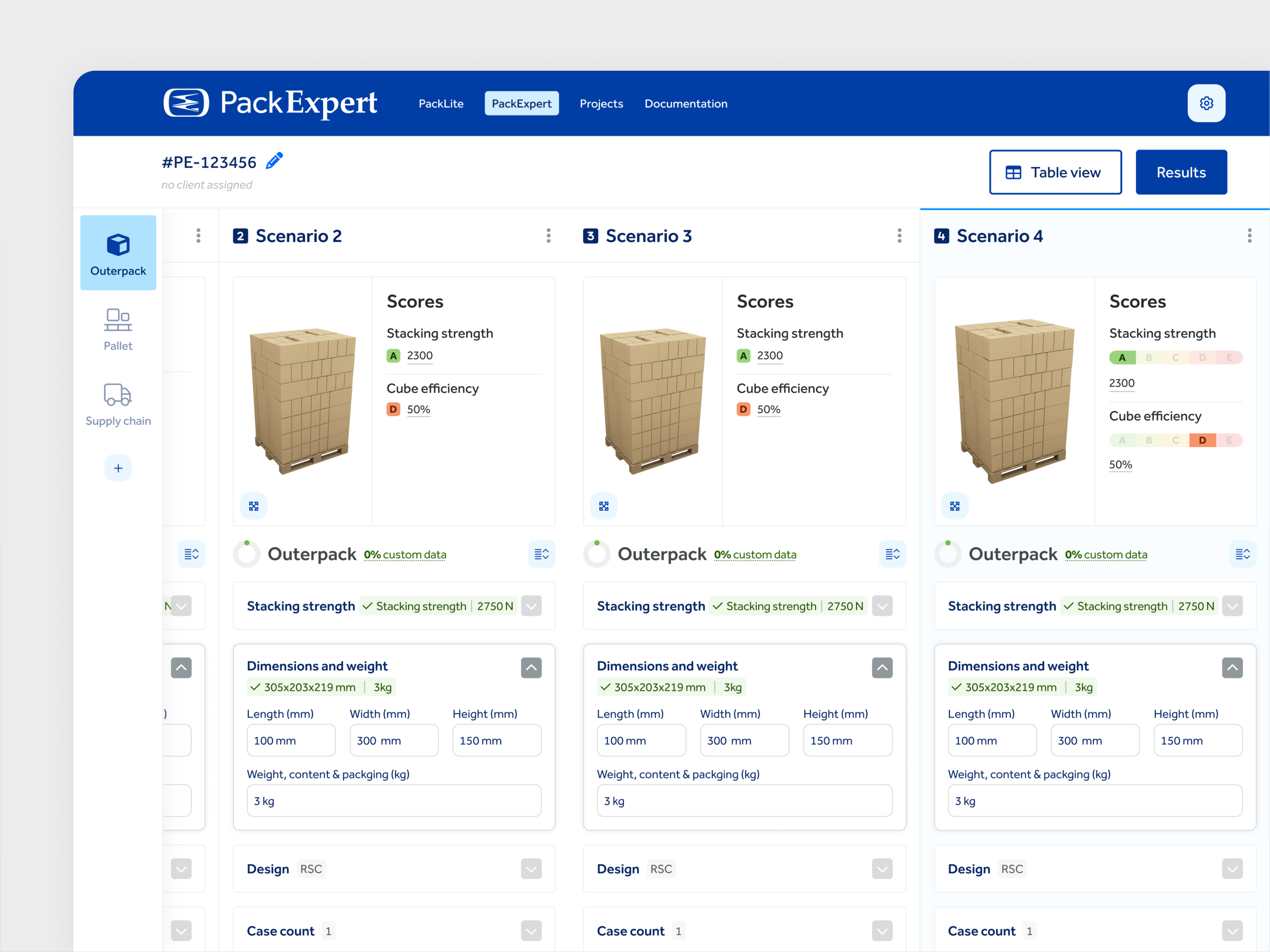Toggle Scenario 4 Outerpack list collapse icon

(x=1242, y=554)
